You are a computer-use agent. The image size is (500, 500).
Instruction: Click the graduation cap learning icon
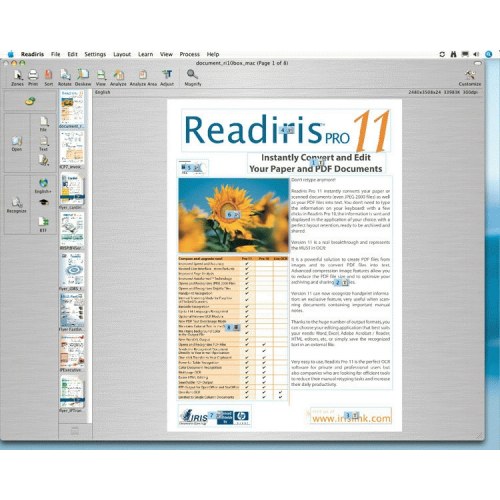[44, 202]
